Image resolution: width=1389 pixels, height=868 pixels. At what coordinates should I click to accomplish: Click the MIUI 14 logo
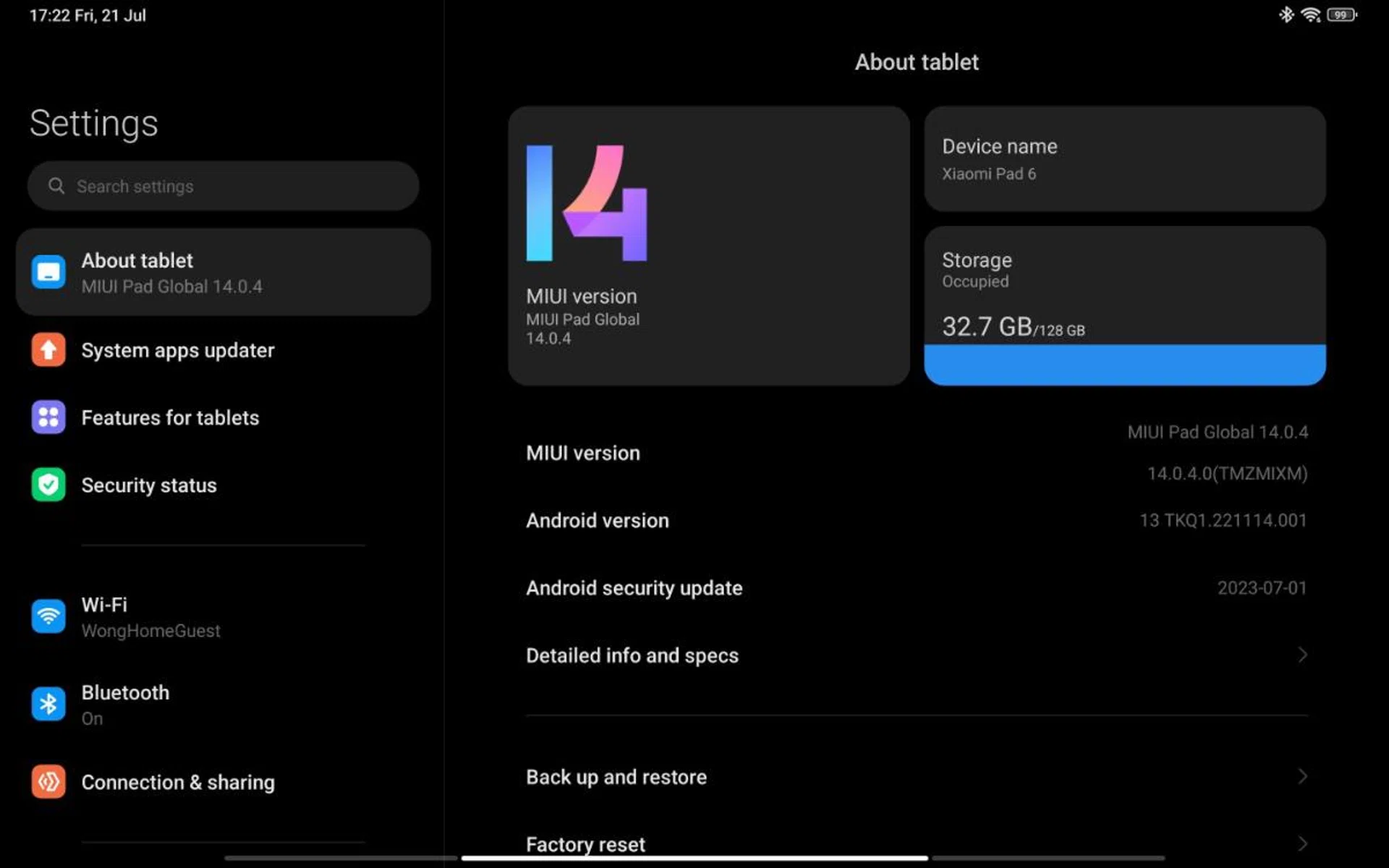585,200
